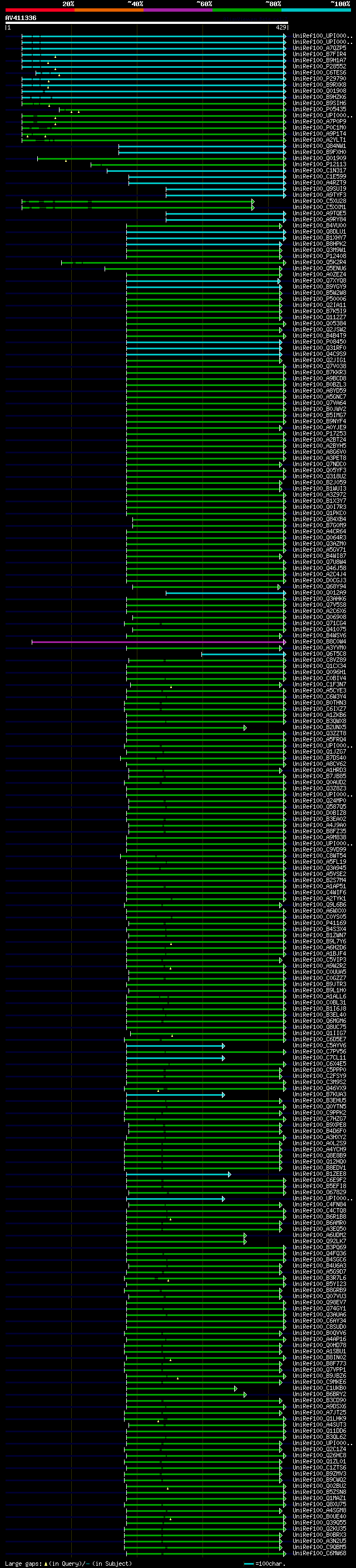Open hit UniRef100_C7CL11
The image size is (356, 1568).
coord(319,1058)
